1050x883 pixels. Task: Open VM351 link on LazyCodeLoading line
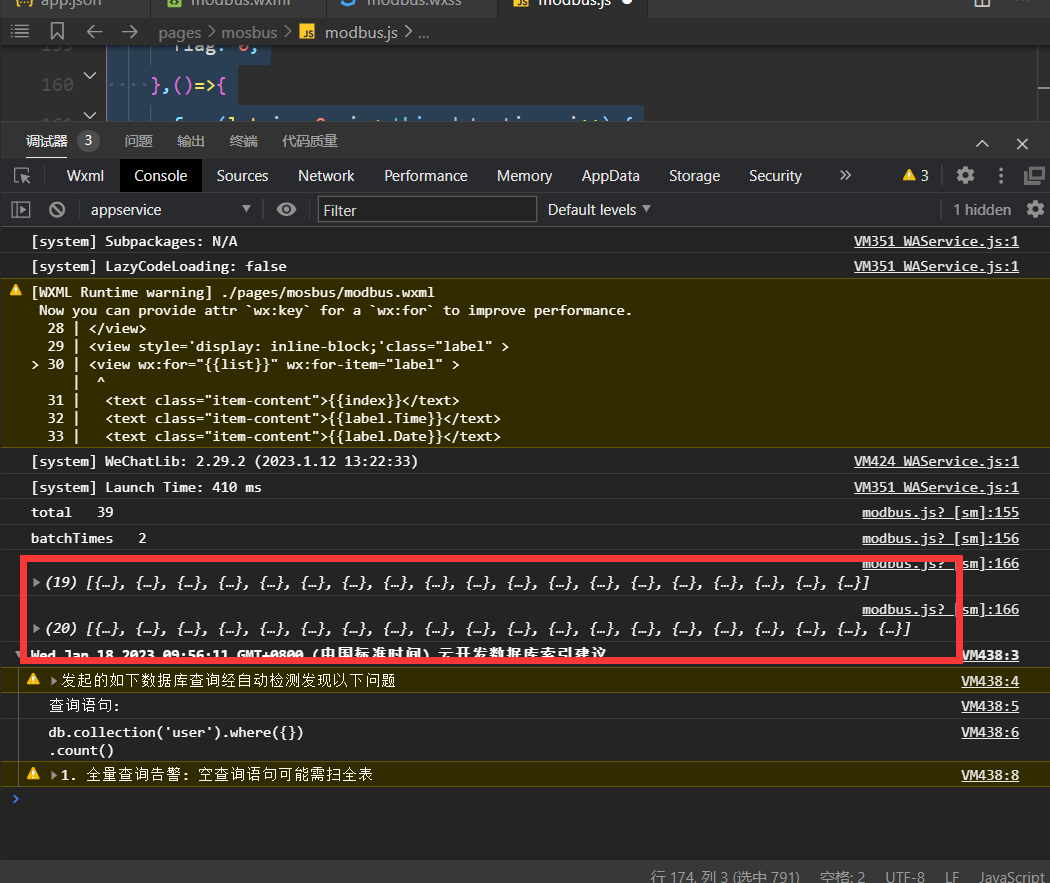click(936, 266)
